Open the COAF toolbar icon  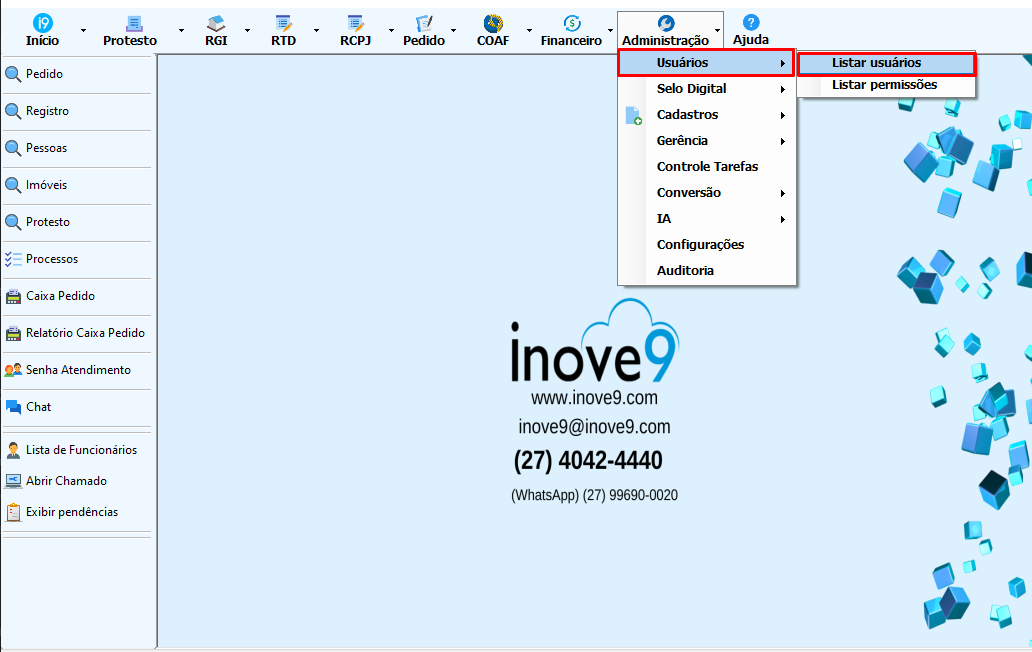(x=492, y=23)
